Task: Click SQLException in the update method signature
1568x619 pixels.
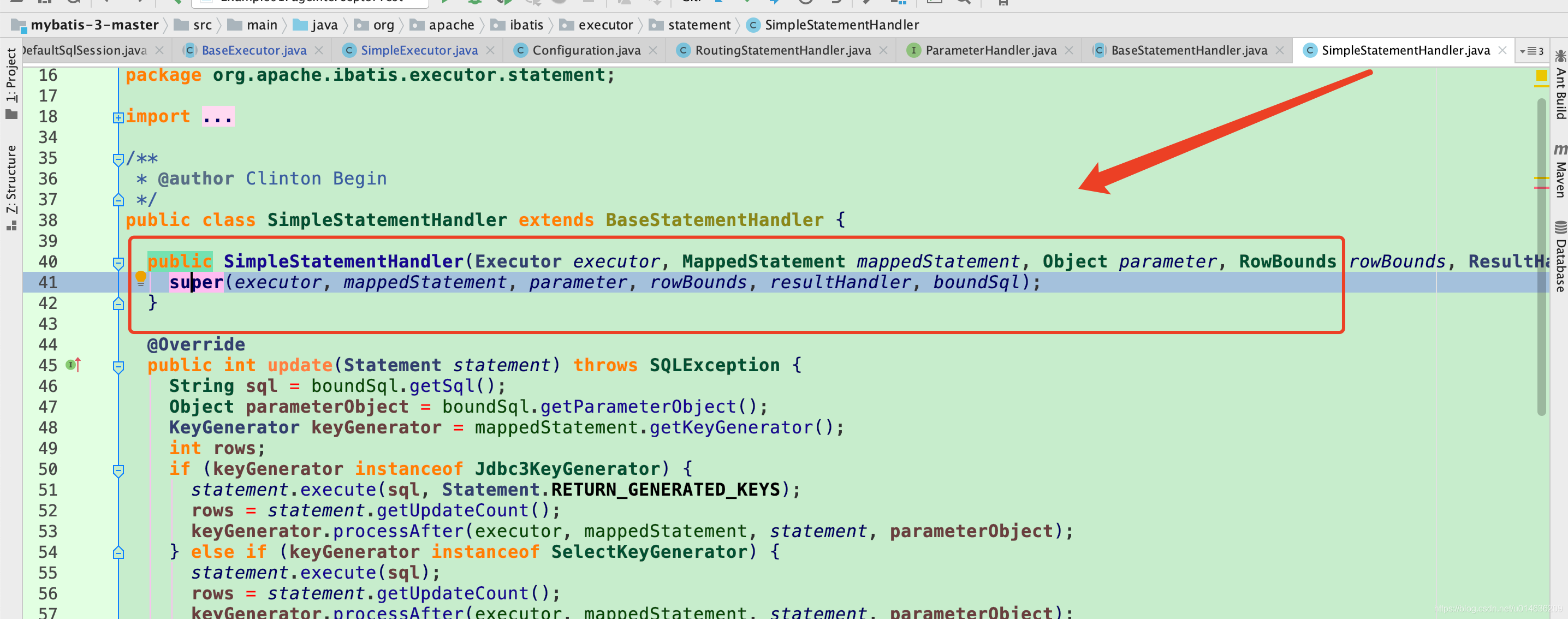Action: (x=714, y=365)
